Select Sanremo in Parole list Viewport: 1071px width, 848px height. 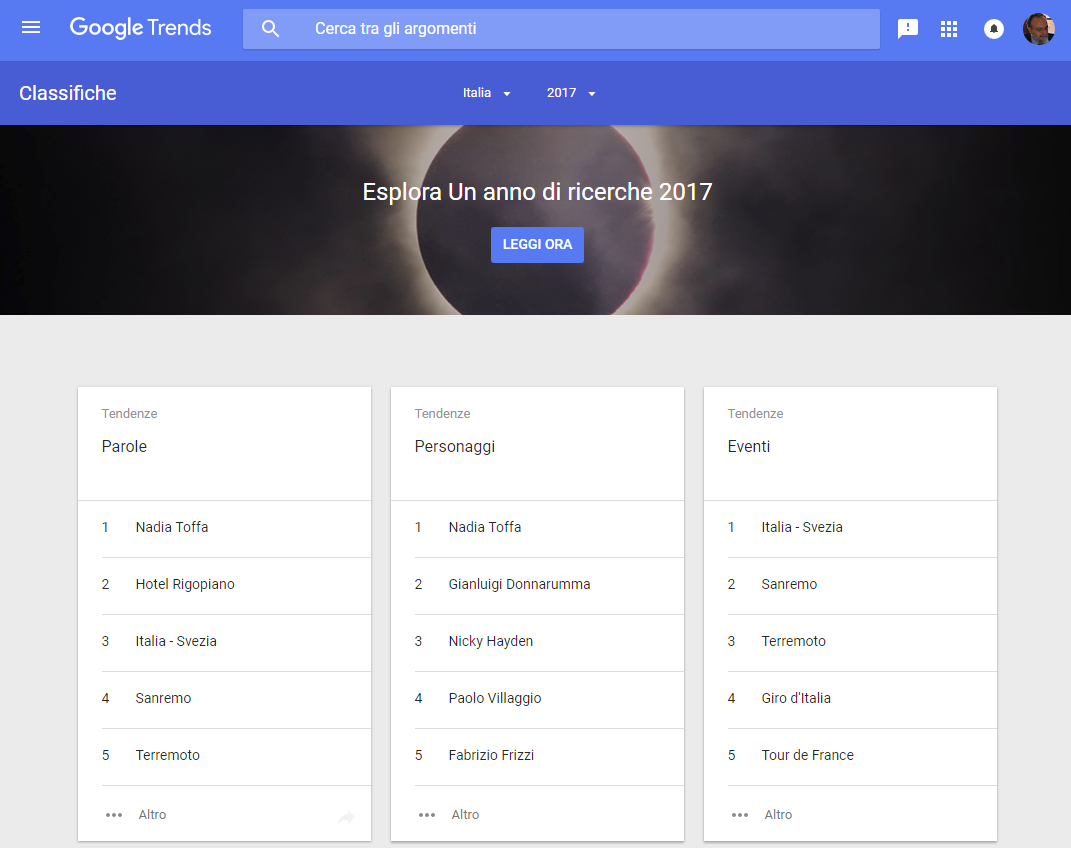pyautogui.click(x=236, y=698)
